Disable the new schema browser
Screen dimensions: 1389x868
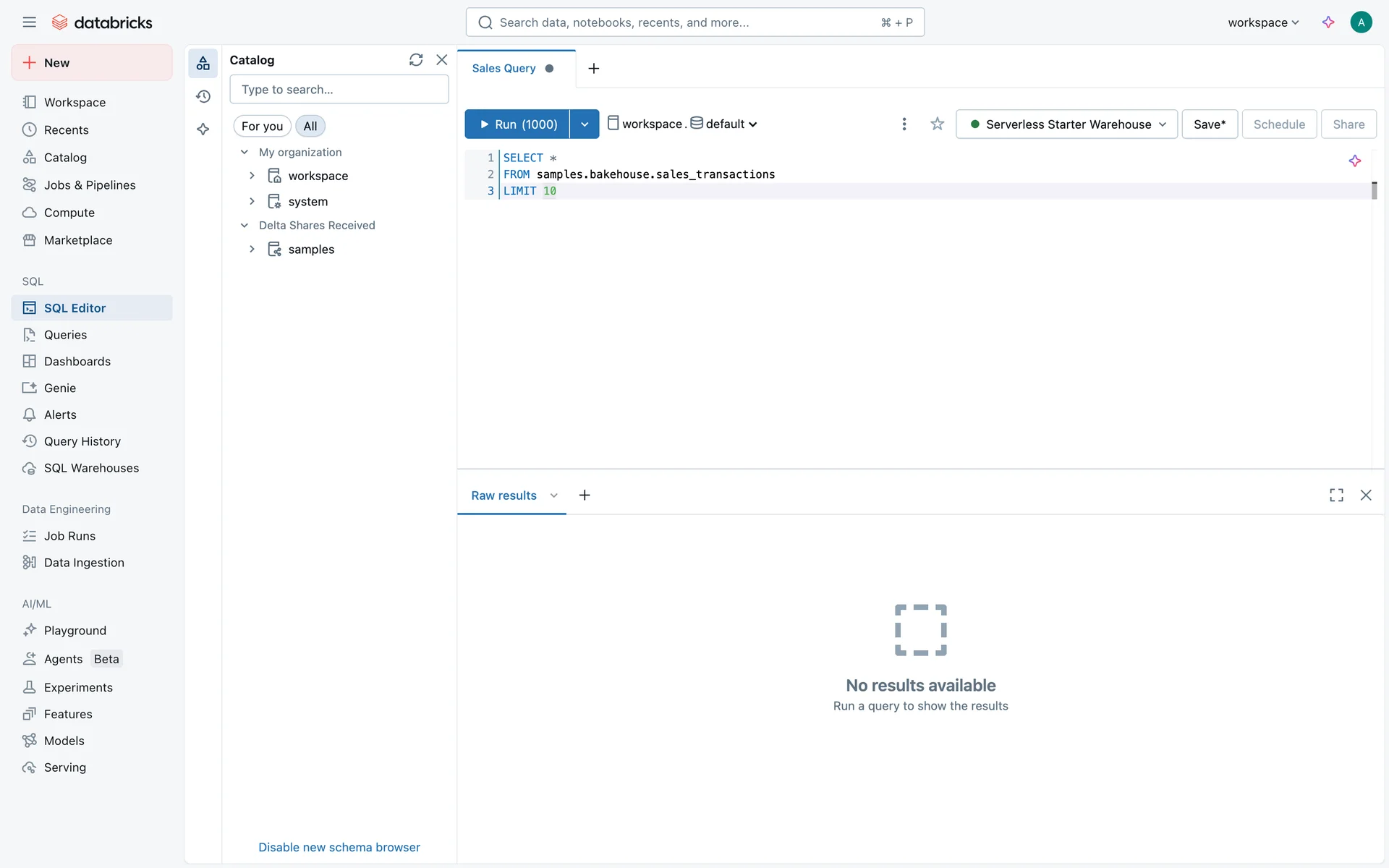[339, 847]
